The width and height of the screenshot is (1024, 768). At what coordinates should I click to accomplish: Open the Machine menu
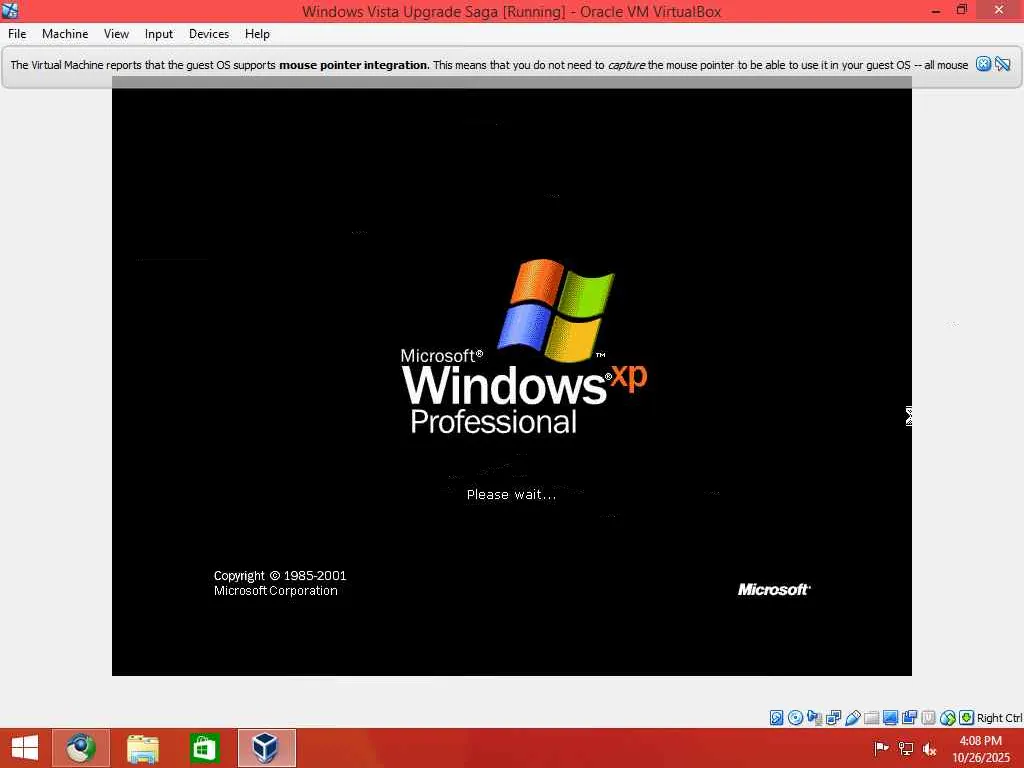pyautogui.click(x=65, y=34)
